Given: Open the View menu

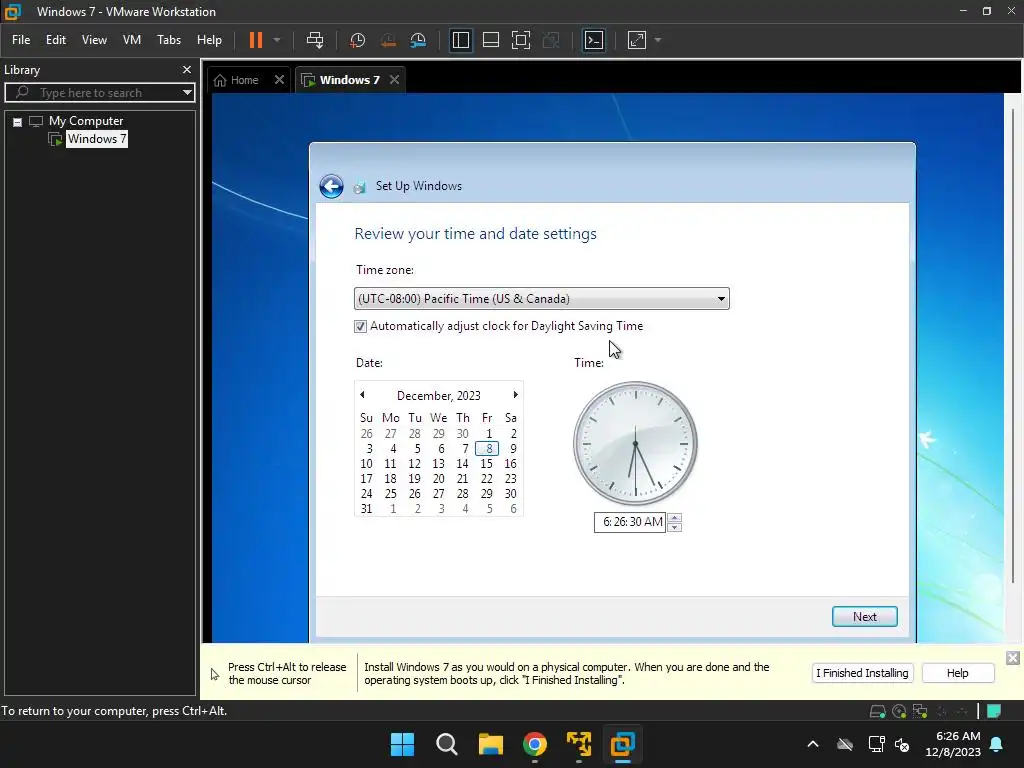Looking at the screenshot, I should pyautogui.click(x=94, y=40).
